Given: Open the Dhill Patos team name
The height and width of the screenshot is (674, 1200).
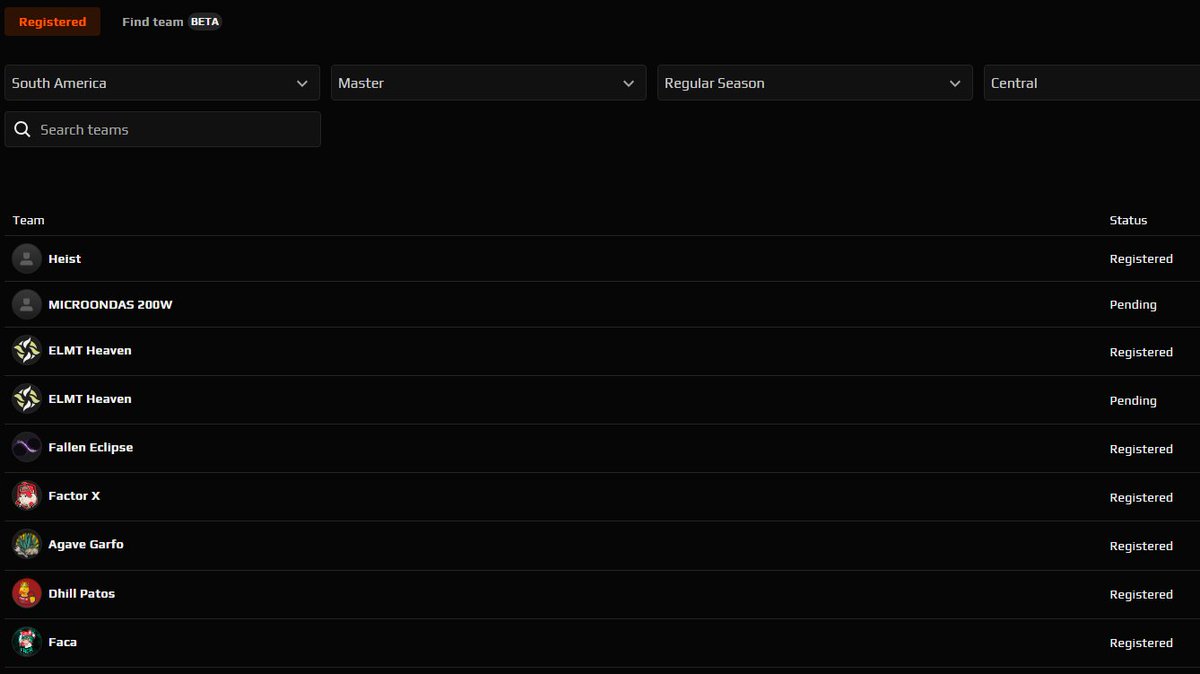Looking at the screenshot, I should (x=82, y=594).
